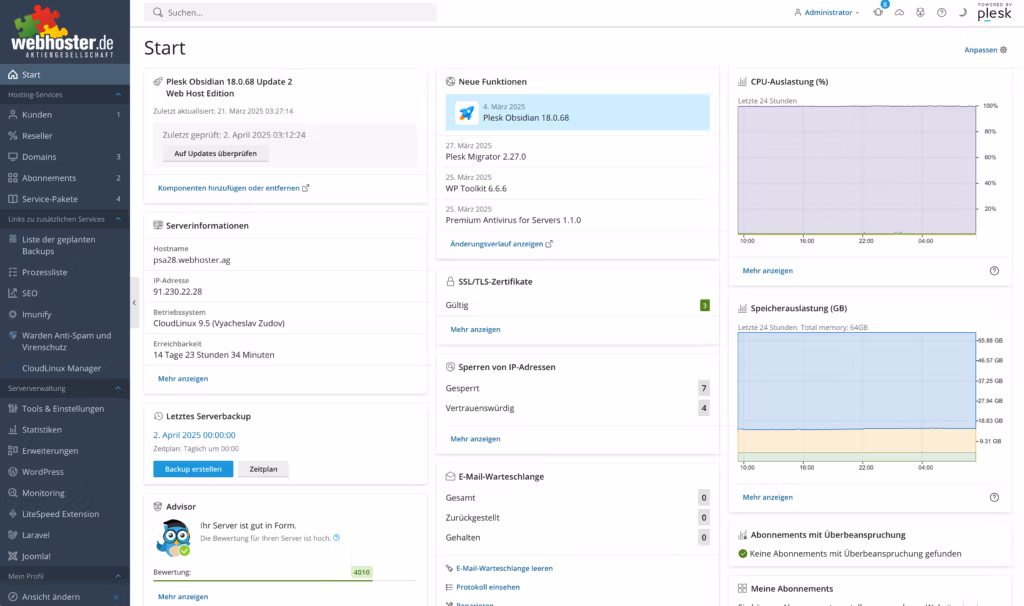Image resolution: width=1024 pixels, height=606 pixels.
Task: Click the Service-Pakete icon
Action: 12,199
